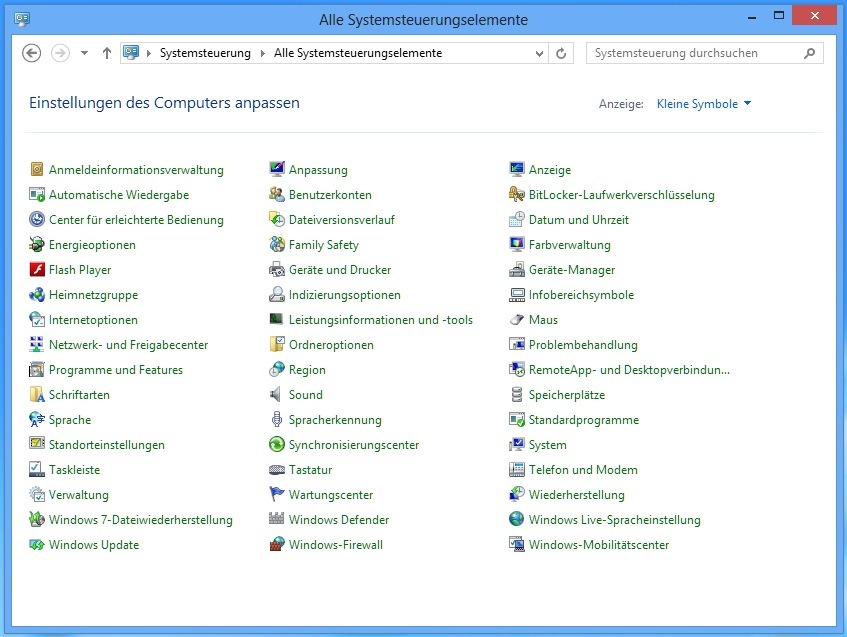Open Windows-Mobilitätscenter
Image resolution: width=847 pixels, height=637 pixels.
point(599,545)
